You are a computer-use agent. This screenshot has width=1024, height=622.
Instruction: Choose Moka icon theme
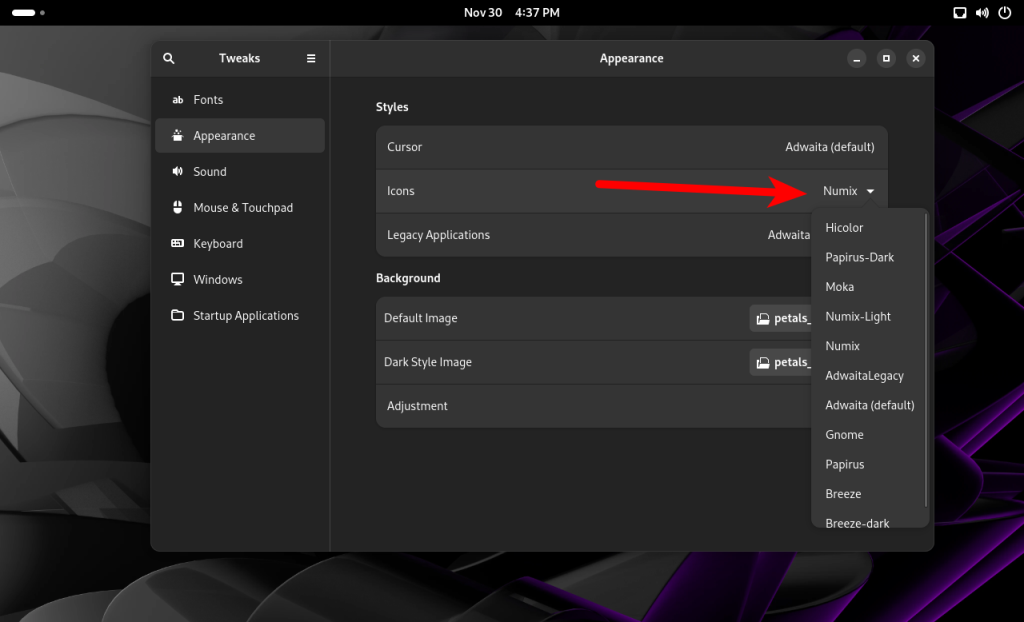coord(840,287)
